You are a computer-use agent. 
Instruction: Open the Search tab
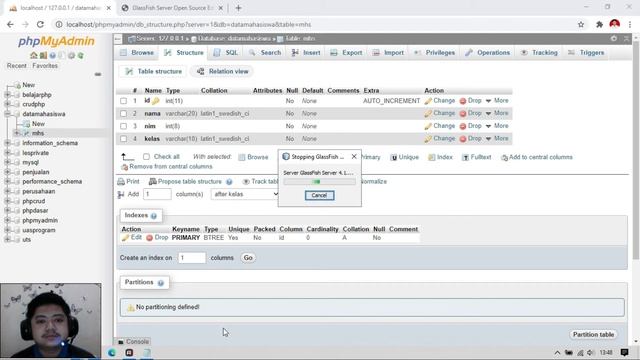(265, 53)
